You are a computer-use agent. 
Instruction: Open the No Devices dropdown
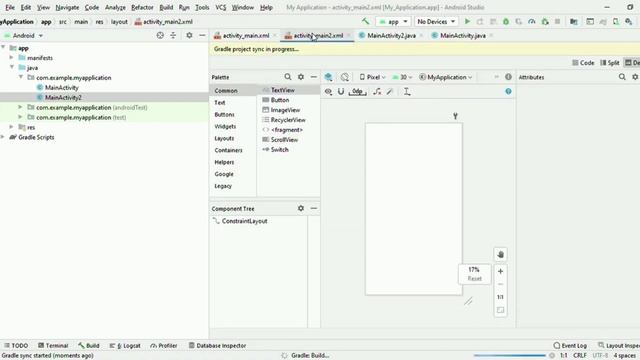pos(436,22)
